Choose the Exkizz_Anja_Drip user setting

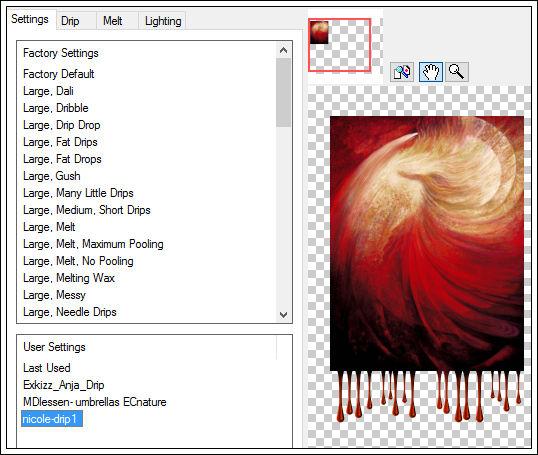pyautogui.click(x=64, y=385)
